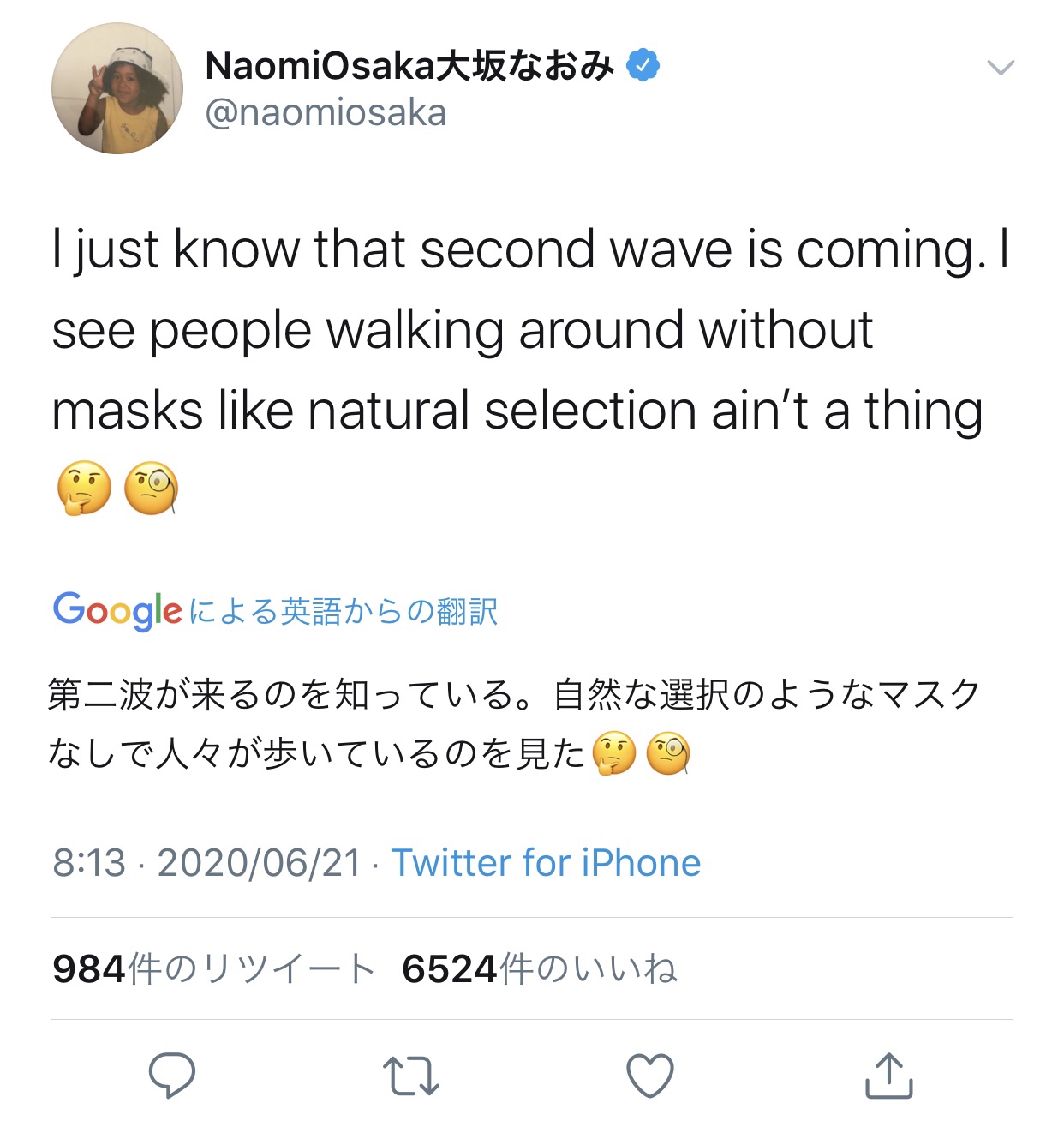The width and height of the screenshot is (1064, 1121).
Task: Open the profile avatar photo
Action: 117,88
